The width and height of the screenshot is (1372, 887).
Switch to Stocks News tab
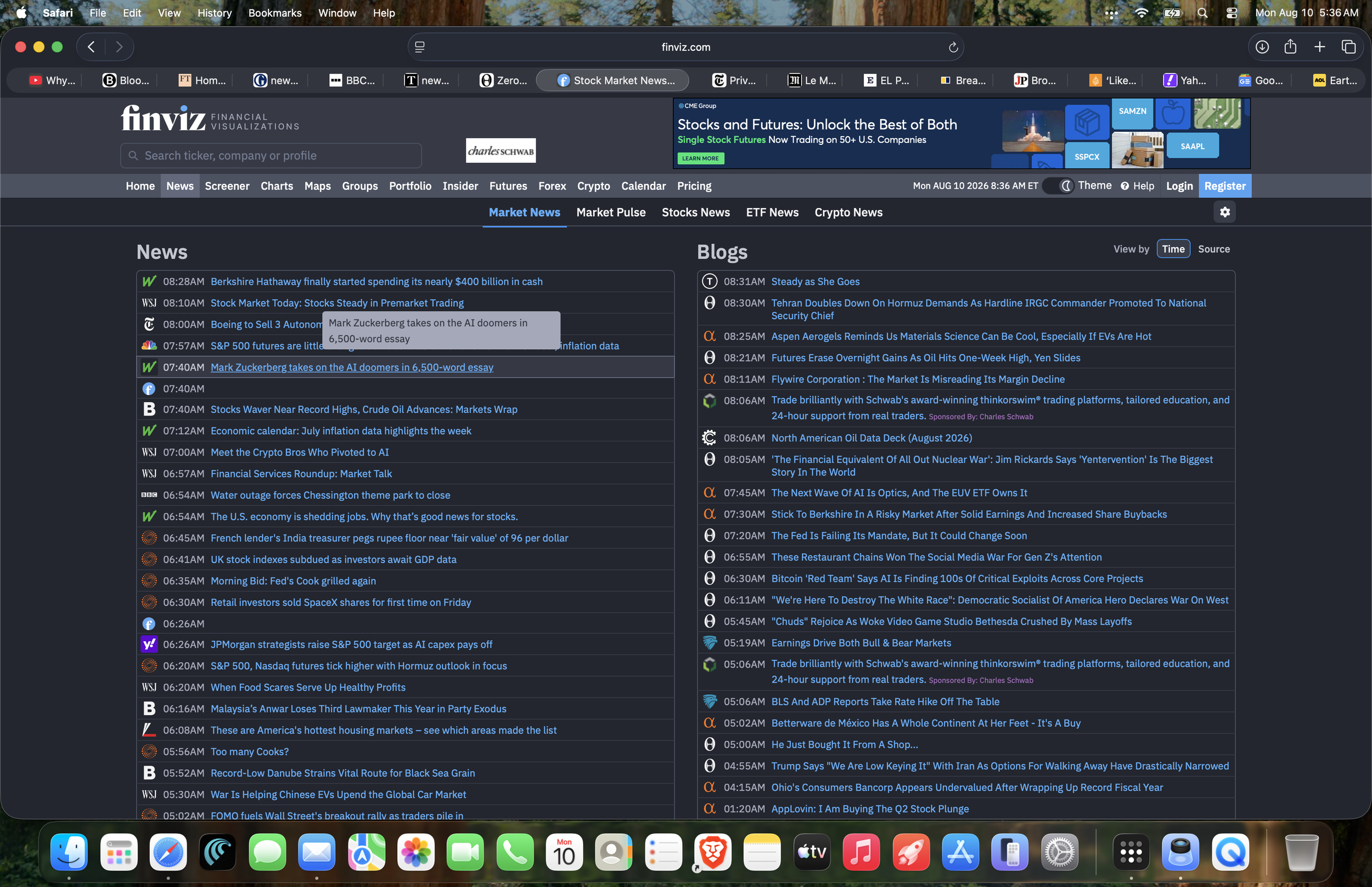(695, 212)
